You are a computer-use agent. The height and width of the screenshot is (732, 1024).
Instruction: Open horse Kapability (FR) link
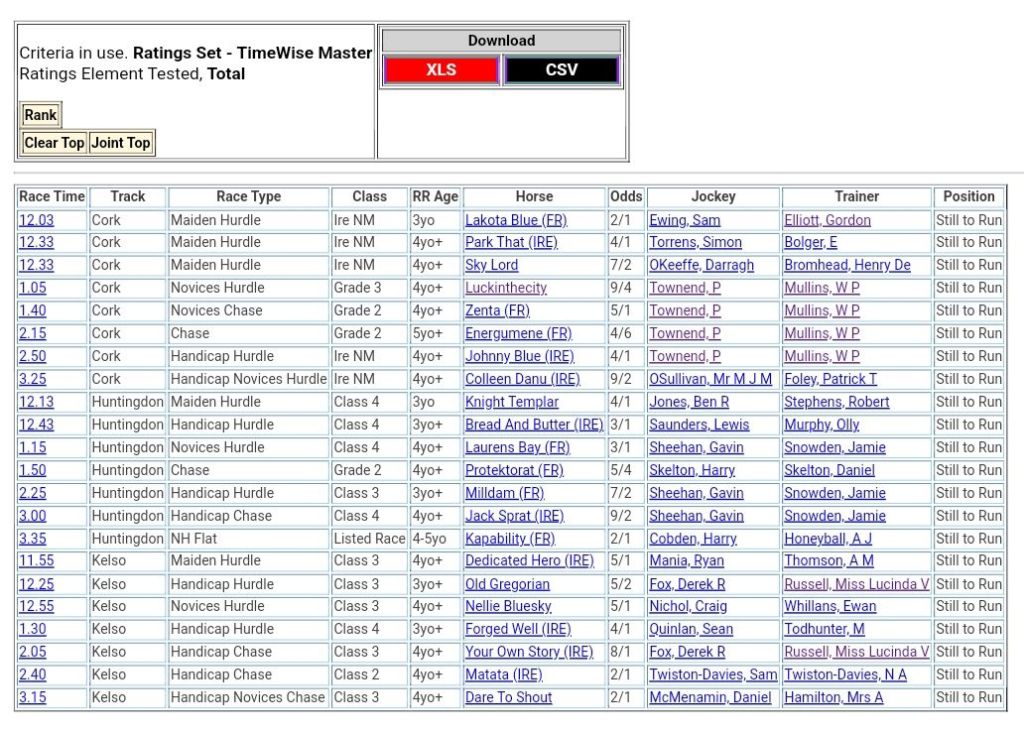coord(510,538)
